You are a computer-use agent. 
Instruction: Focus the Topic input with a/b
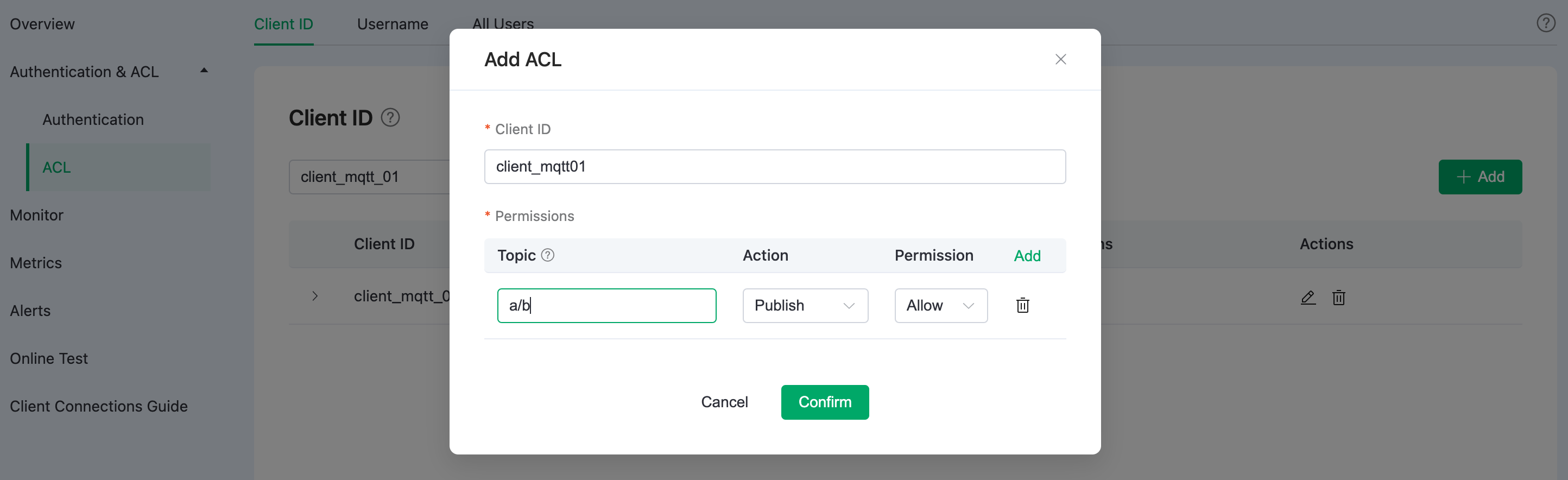(x=606, y=305)
